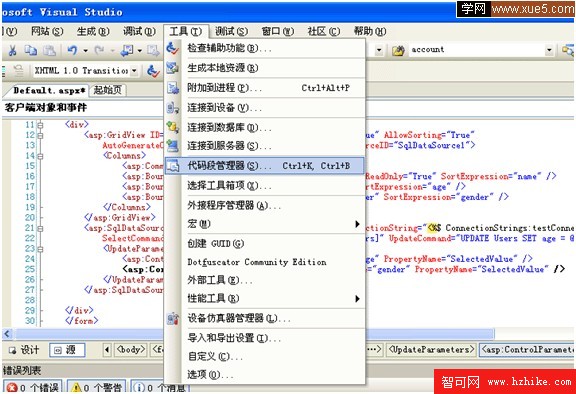Close the open 工具(T) menu header
Viewport: 576px width, 394px height.
[x=186, y=32]
